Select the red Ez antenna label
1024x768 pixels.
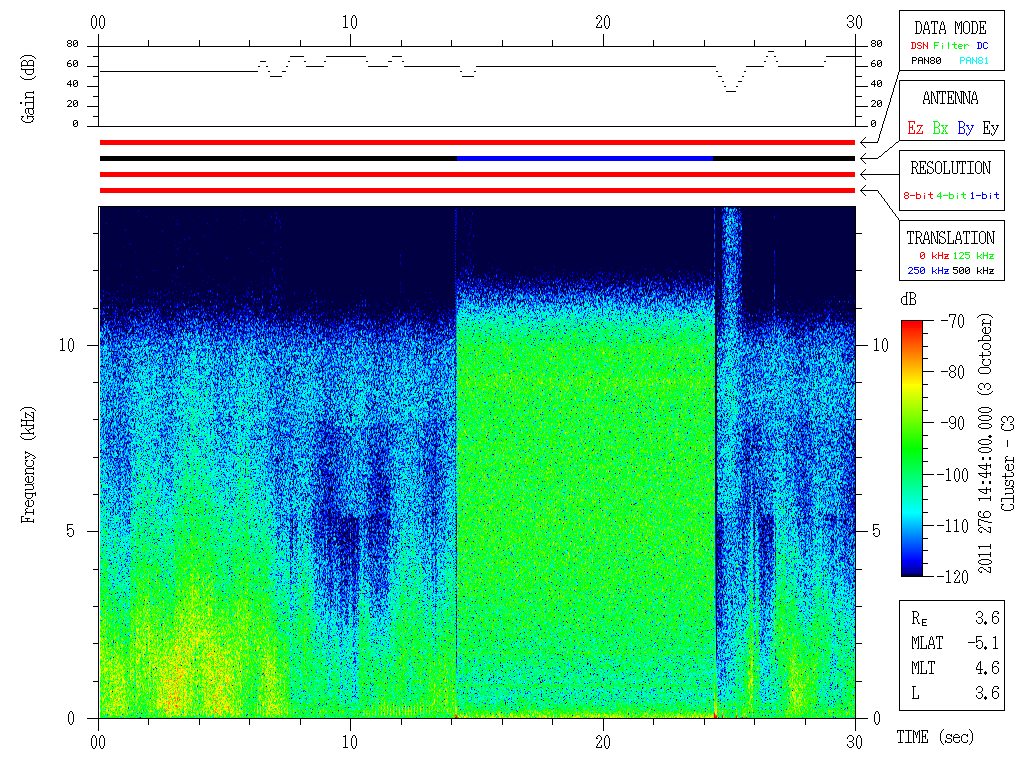coord(915,129)
